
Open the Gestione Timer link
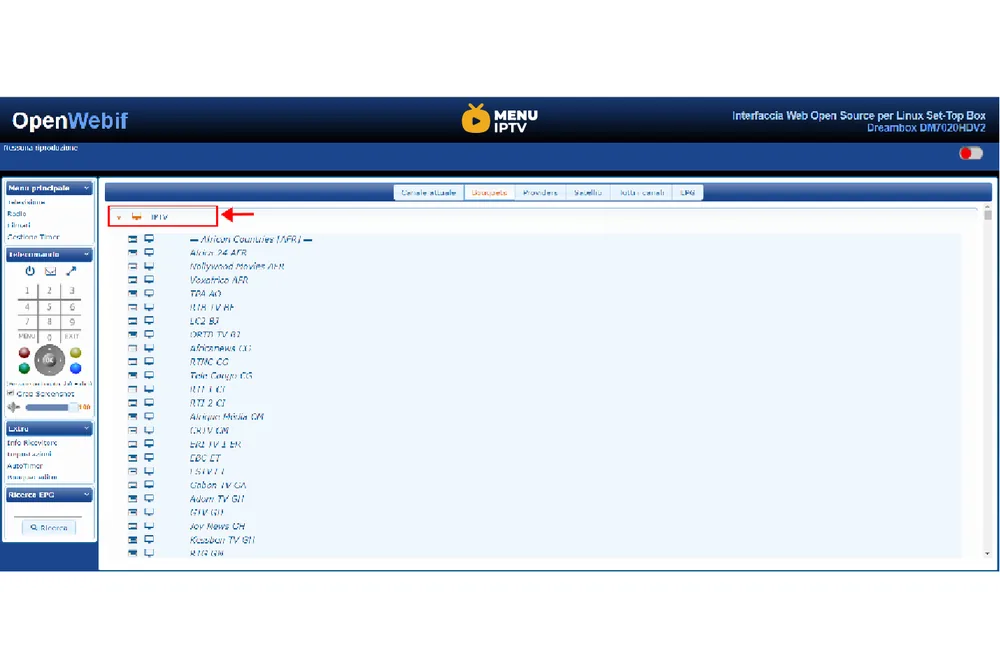click(33, 237)
